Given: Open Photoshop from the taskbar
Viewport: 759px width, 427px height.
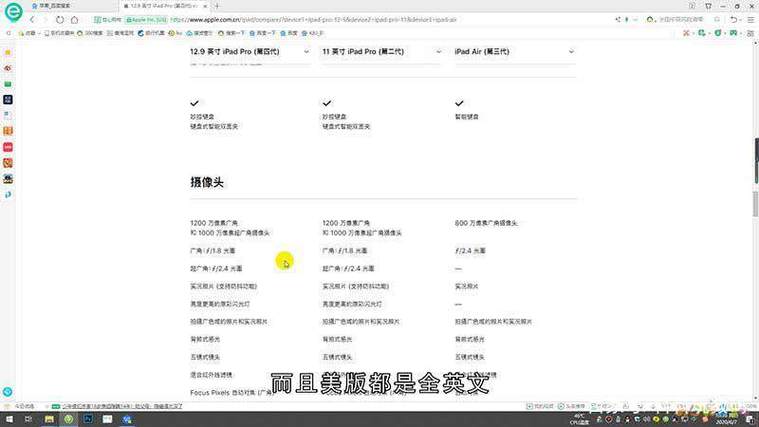Looking at the screenshot, I should (88, 419).
